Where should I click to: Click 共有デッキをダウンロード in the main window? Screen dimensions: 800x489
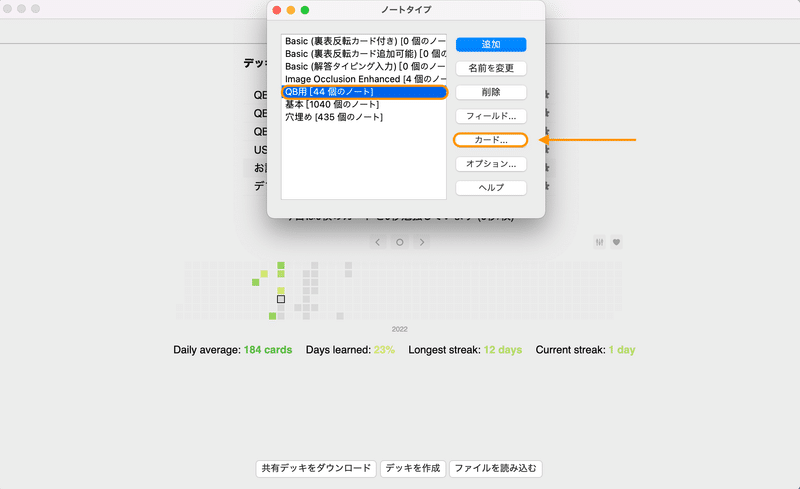click(316, 469)
